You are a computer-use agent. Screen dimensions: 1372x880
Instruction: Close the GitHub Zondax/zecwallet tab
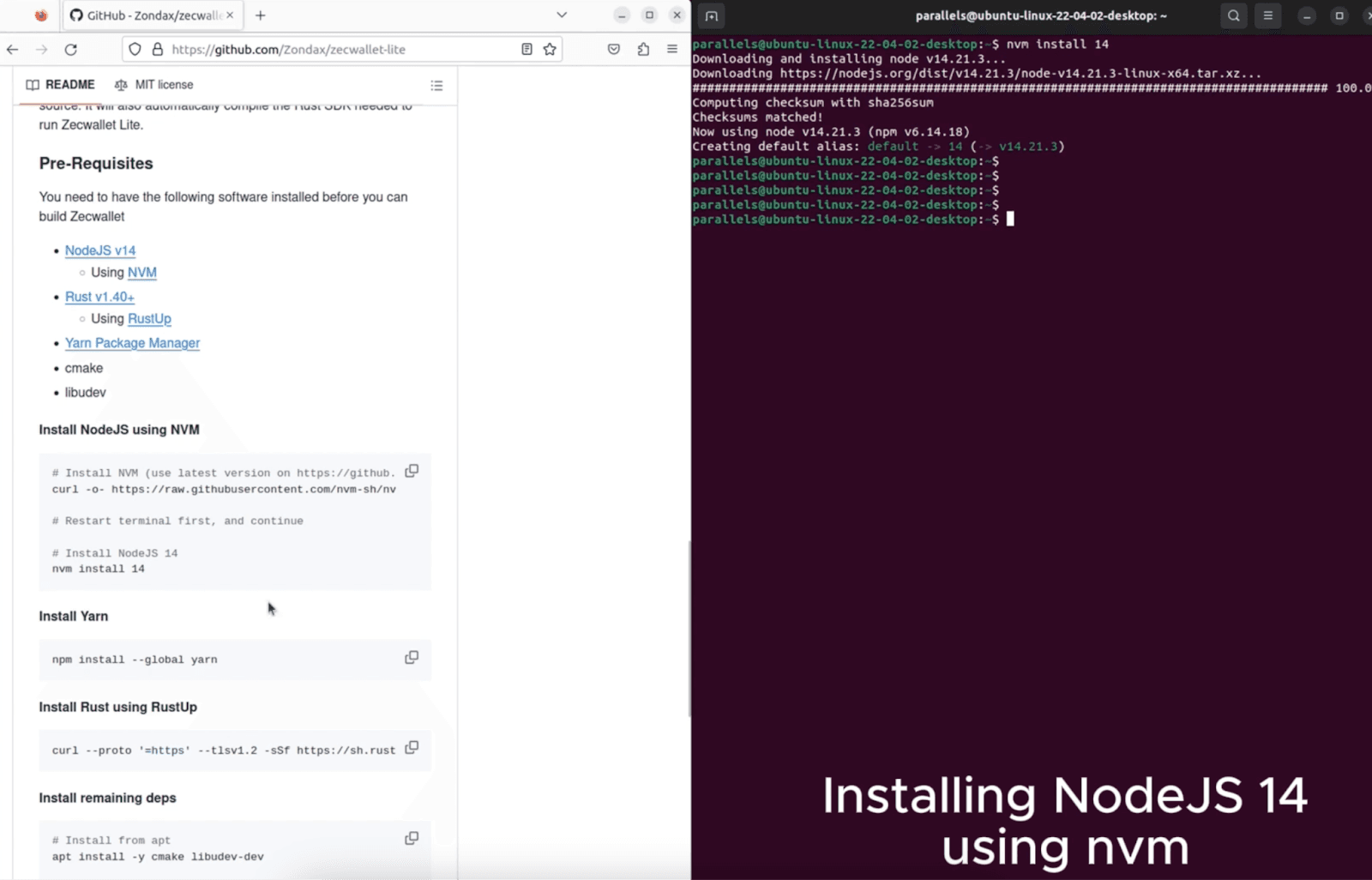coord(230,15)
